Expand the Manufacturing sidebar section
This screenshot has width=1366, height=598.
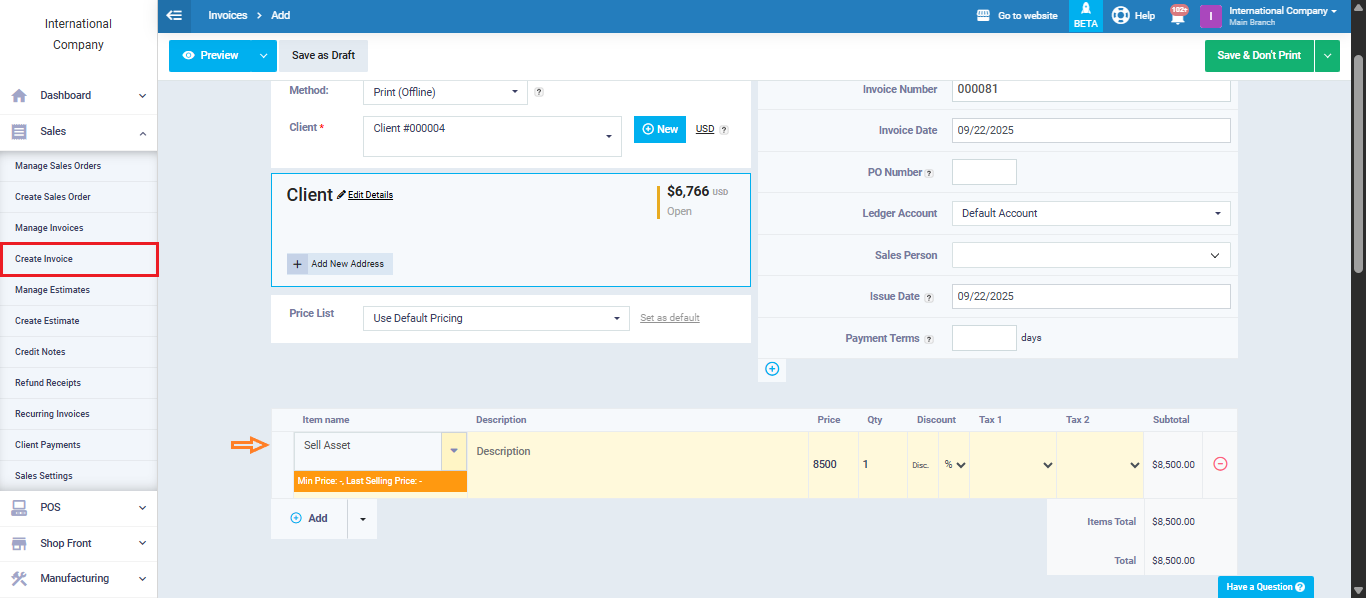[x=78, y=578]
